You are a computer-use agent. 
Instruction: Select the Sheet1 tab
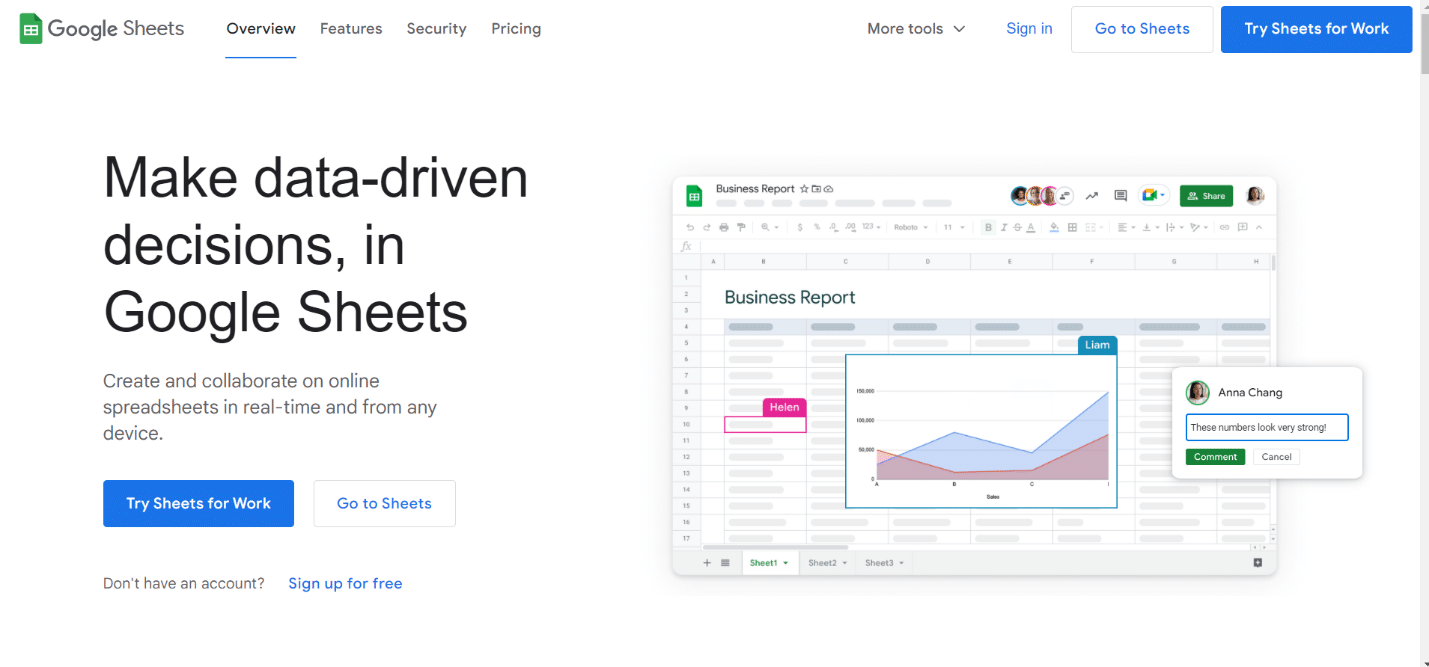(769, 563)
